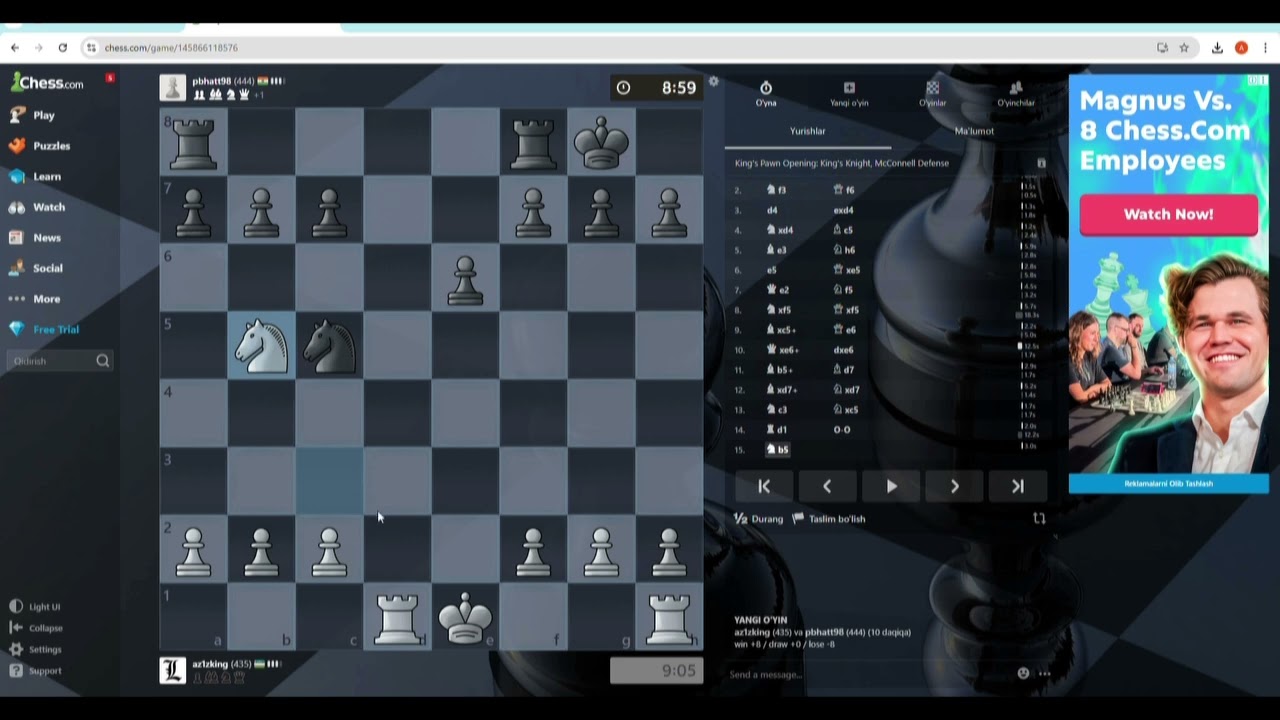Image resolution: width=1280 pixels, height=720 pixels.
Task: Open pbhatt98's player avatar
Action: click(x=172, y=88)
